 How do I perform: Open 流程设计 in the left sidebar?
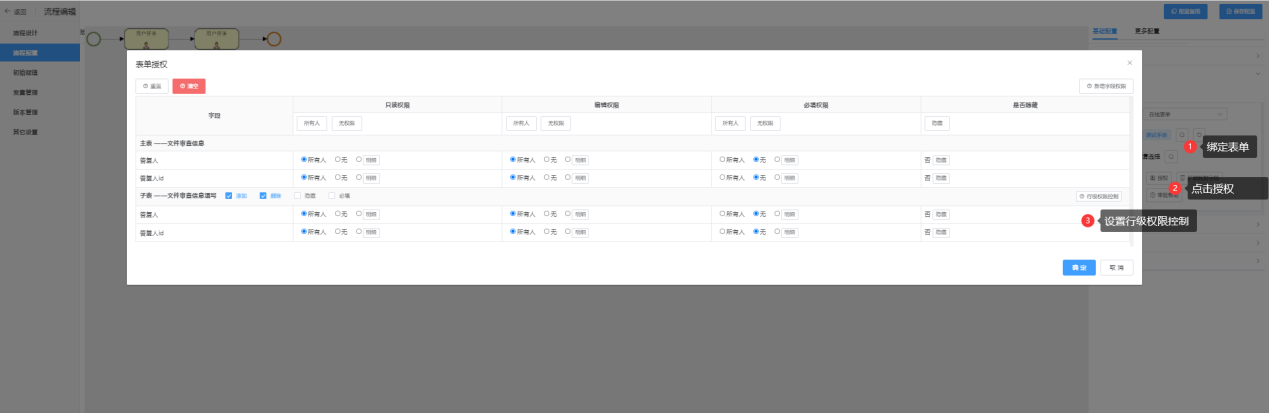(x=26, y=33)
